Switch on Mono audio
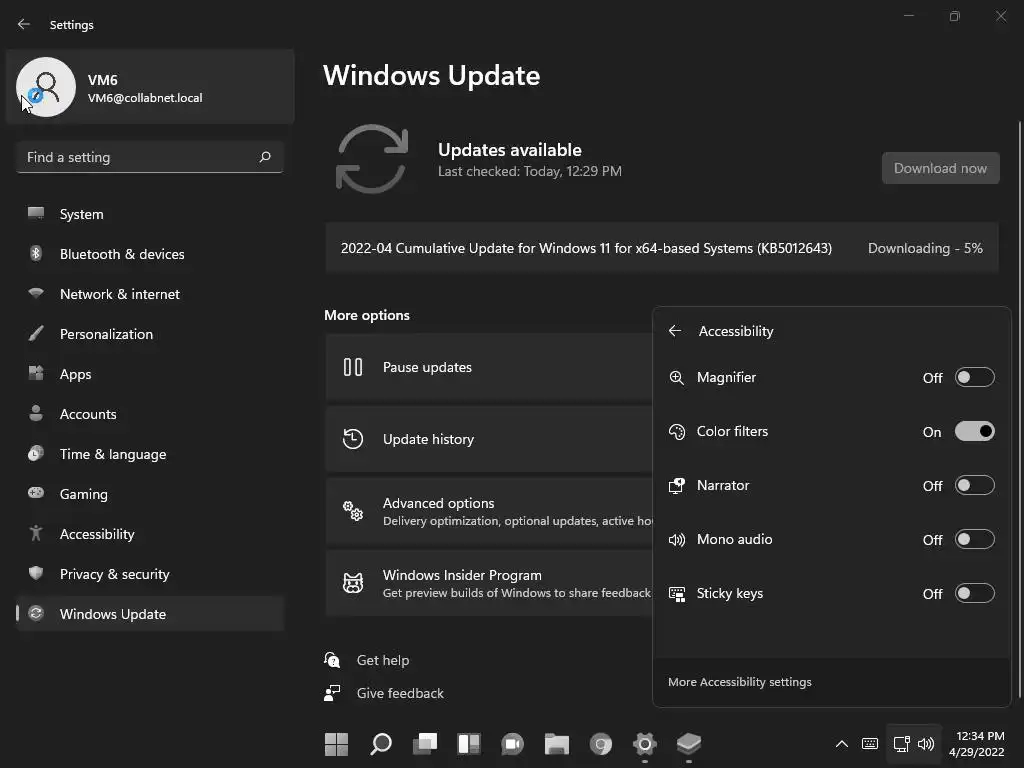Image resolution: width=1024 pixels, height=768 pixels. (x=974, y=539)
